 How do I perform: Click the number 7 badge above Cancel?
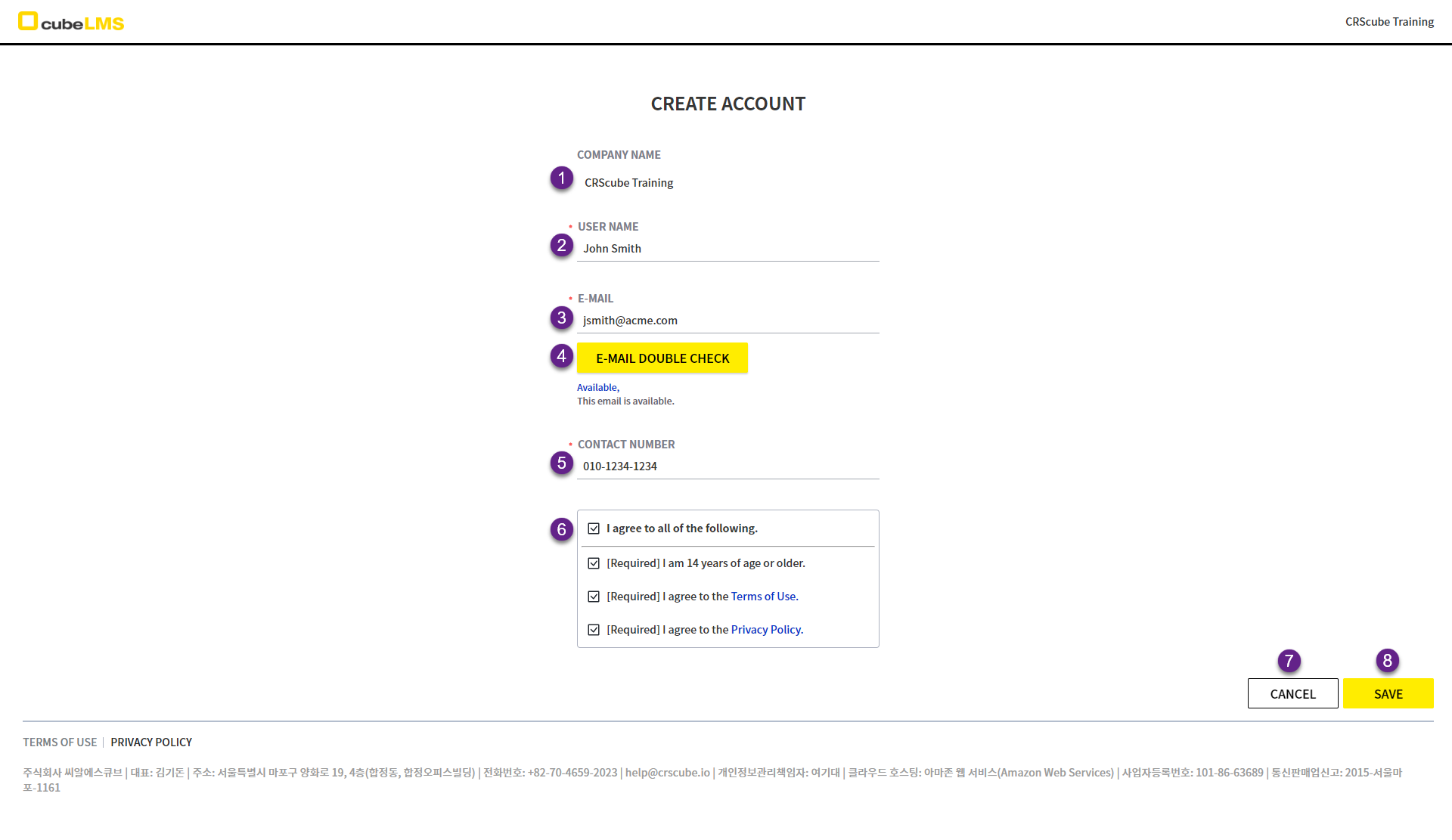[1289, 661]
